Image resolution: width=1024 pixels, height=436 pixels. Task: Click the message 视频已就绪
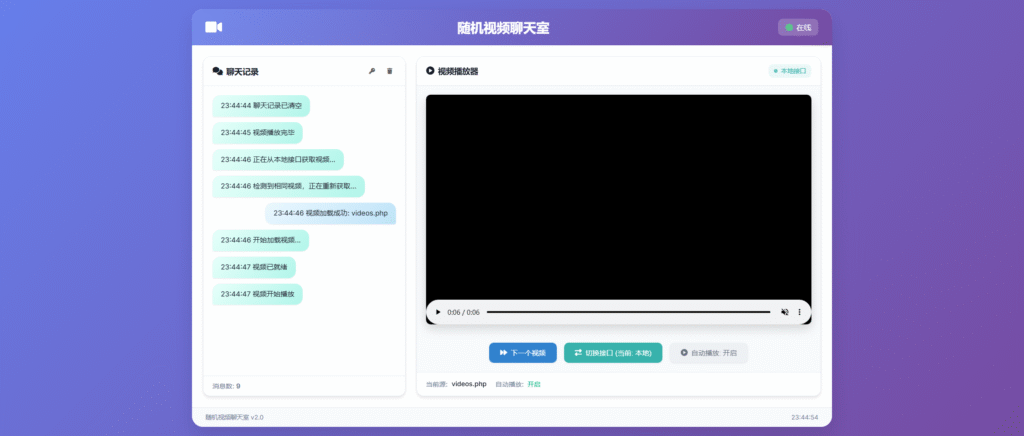click(x=254, y=267)
